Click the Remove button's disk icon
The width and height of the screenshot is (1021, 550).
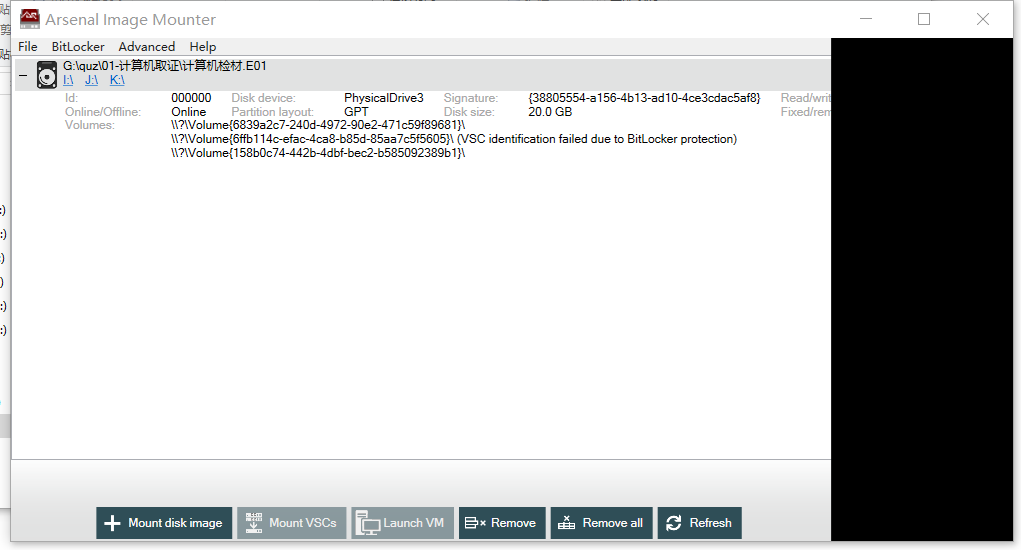click(474, 523)
